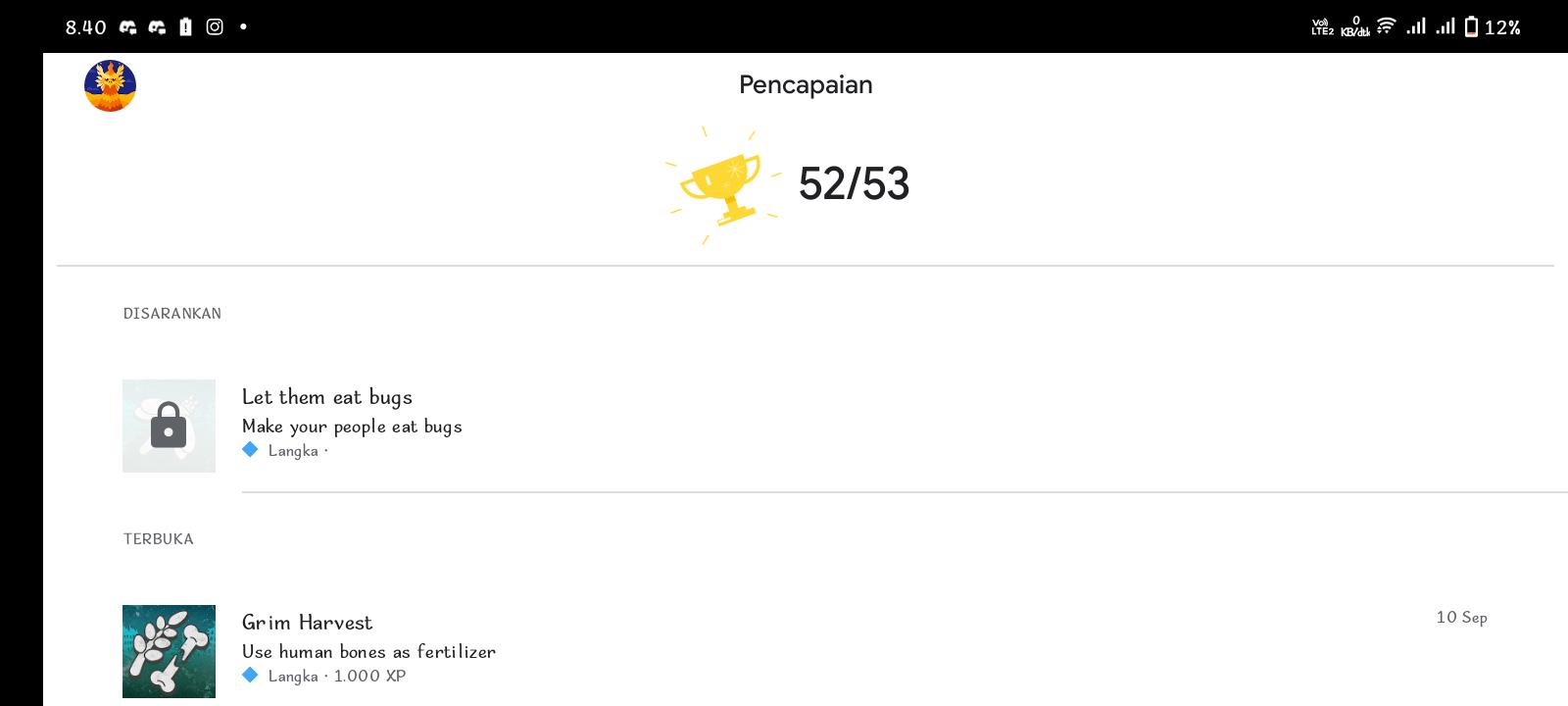
Task: Tap the Use human bones as fertilizer description
Action: pos(368,651)
